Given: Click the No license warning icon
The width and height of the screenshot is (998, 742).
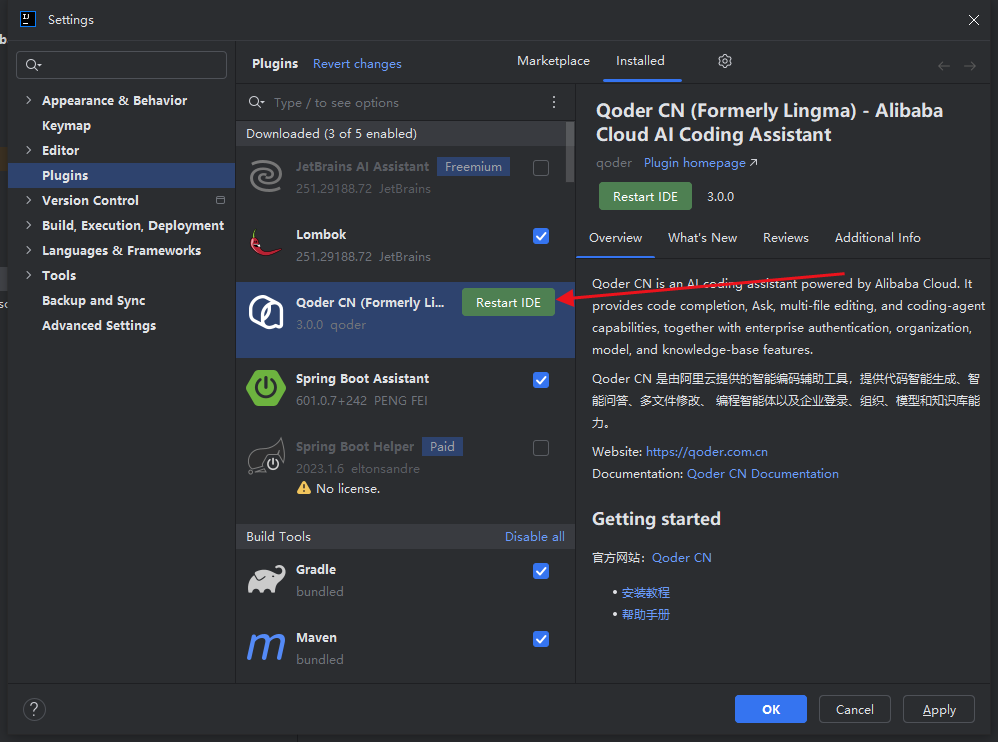Looking at the screenshot, I should pos(304,488).
